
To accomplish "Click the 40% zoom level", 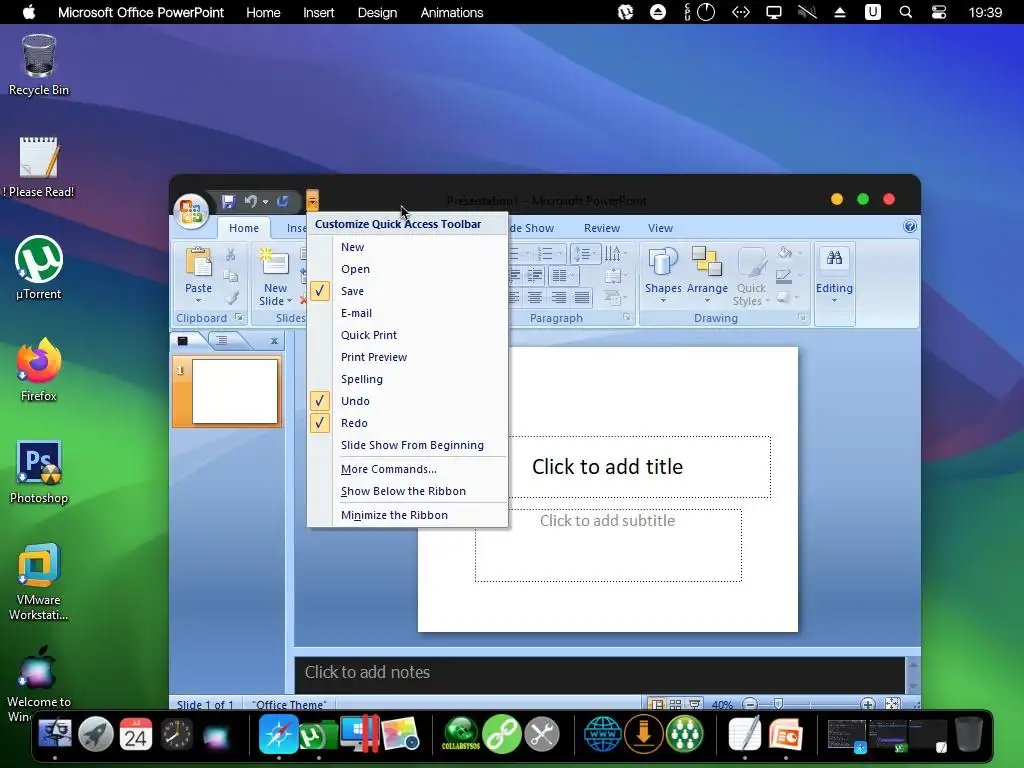I will point(722,705).
